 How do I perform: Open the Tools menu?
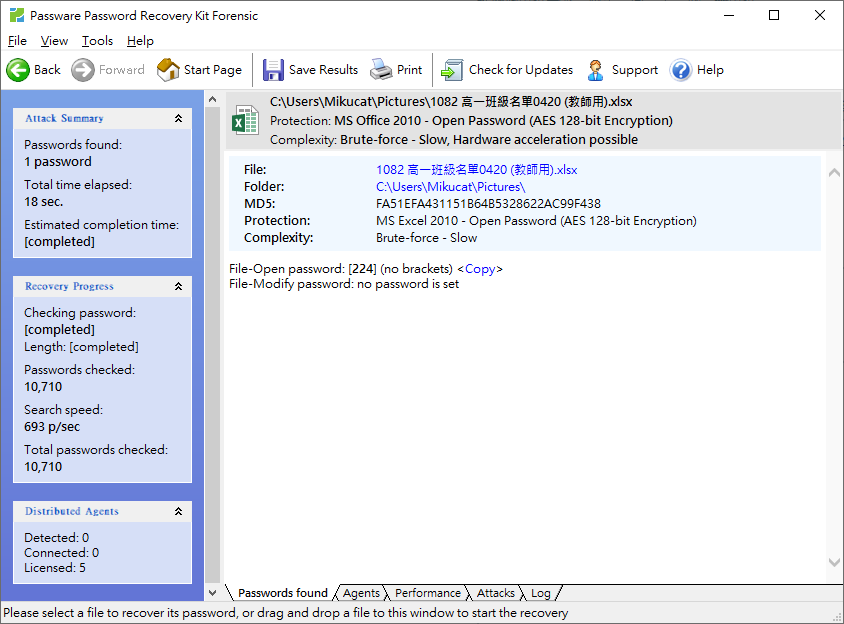tap(97, 41)
